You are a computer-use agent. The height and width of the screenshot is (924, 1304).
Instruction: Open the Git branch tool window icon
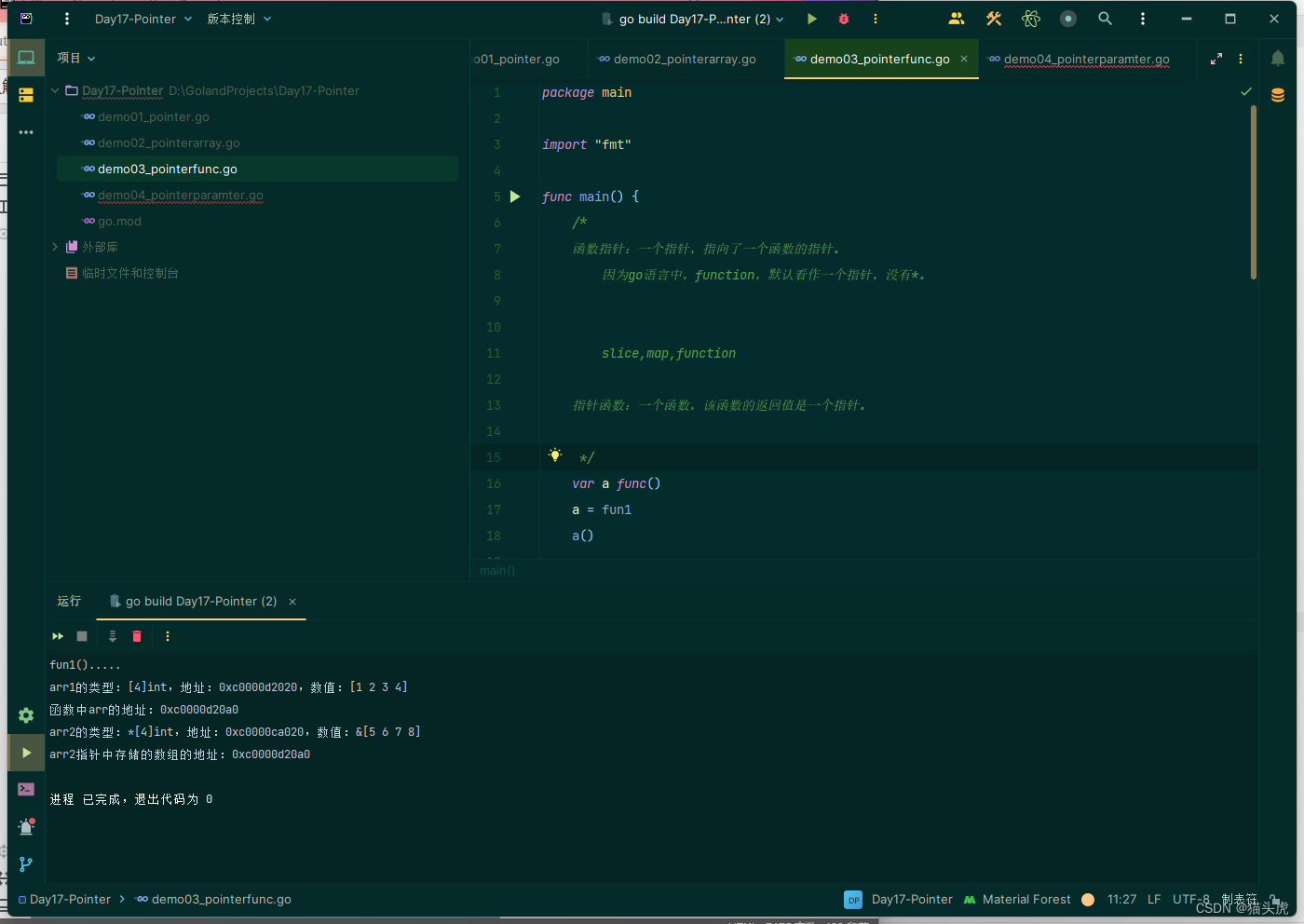point(26,863)
